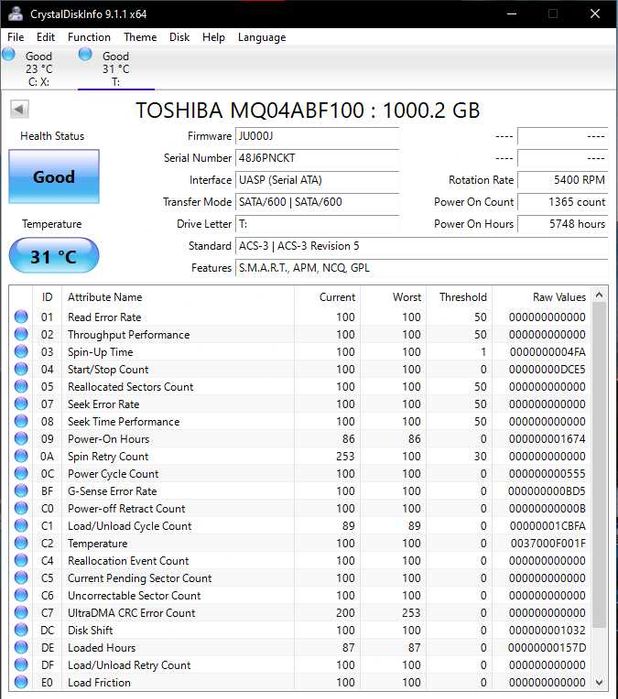
Task: Click raw value 0037000F001F in Temperature row
Action: 548,543
